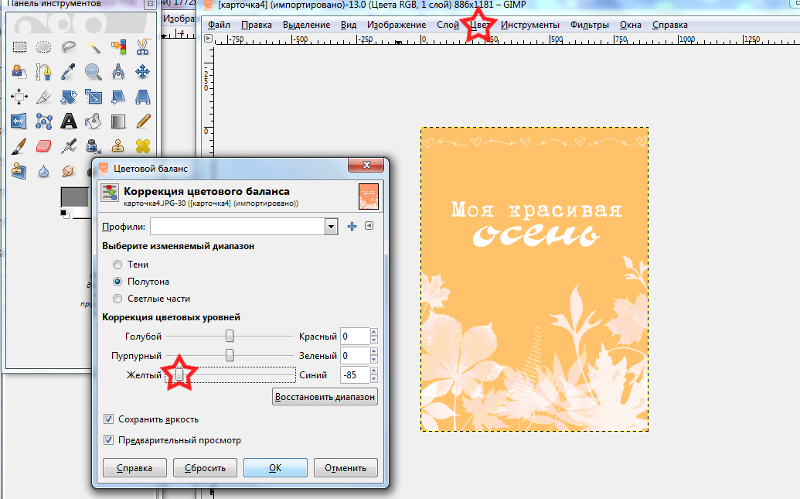Select the Perspective tool
800x499 pixels.
click(x=142, y=96)
